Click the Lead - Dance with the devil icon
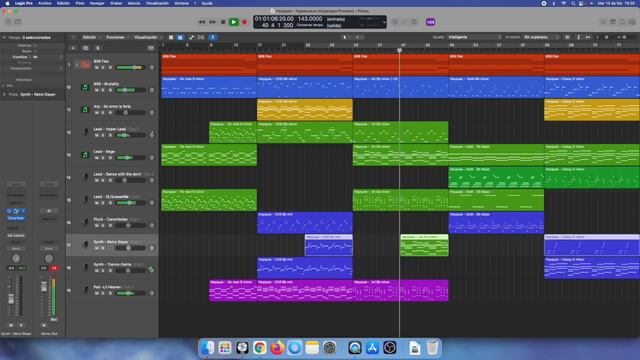 point(85,177)
